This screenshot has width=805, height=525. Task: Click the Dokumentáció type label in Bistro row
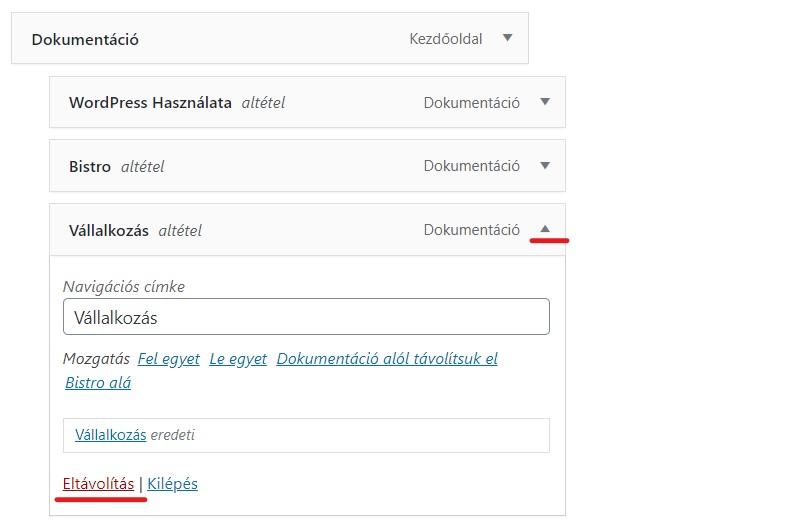[x=471, y=166]
